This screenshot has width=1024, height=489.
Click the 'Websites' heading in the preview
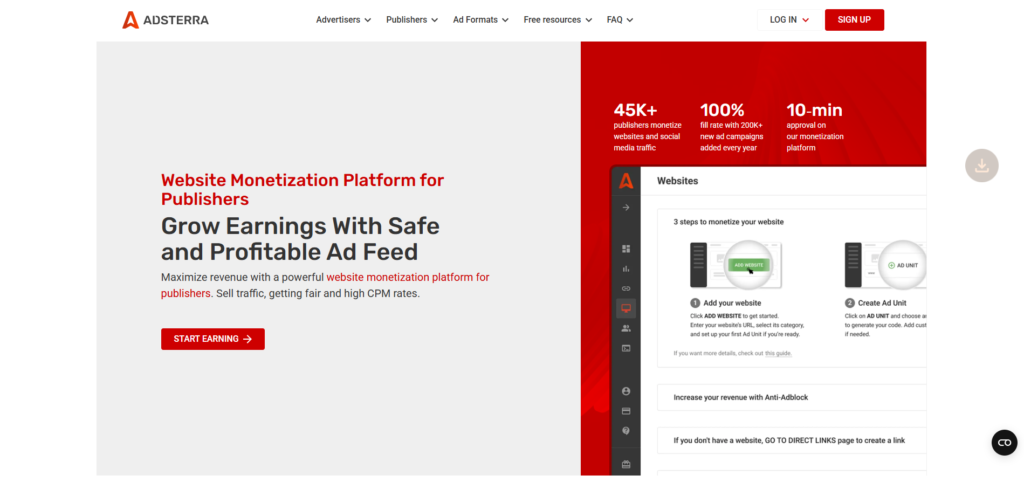(677, 181)
